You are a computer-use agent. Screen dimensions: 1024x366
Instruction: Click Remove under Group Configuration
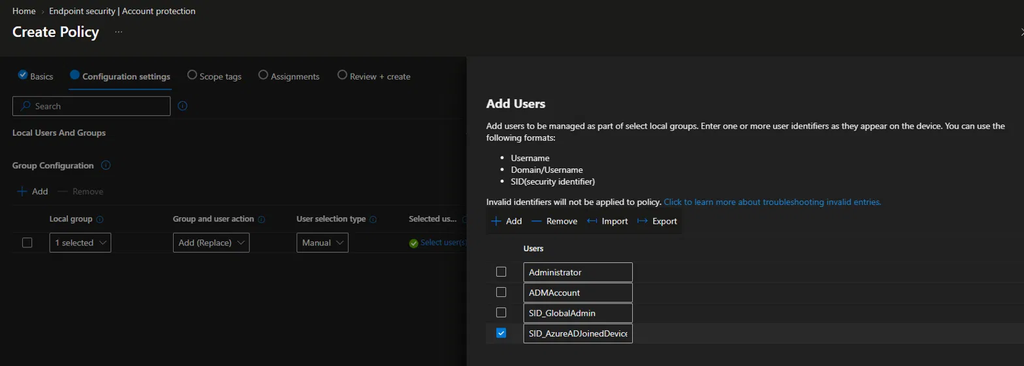[80, 191]
